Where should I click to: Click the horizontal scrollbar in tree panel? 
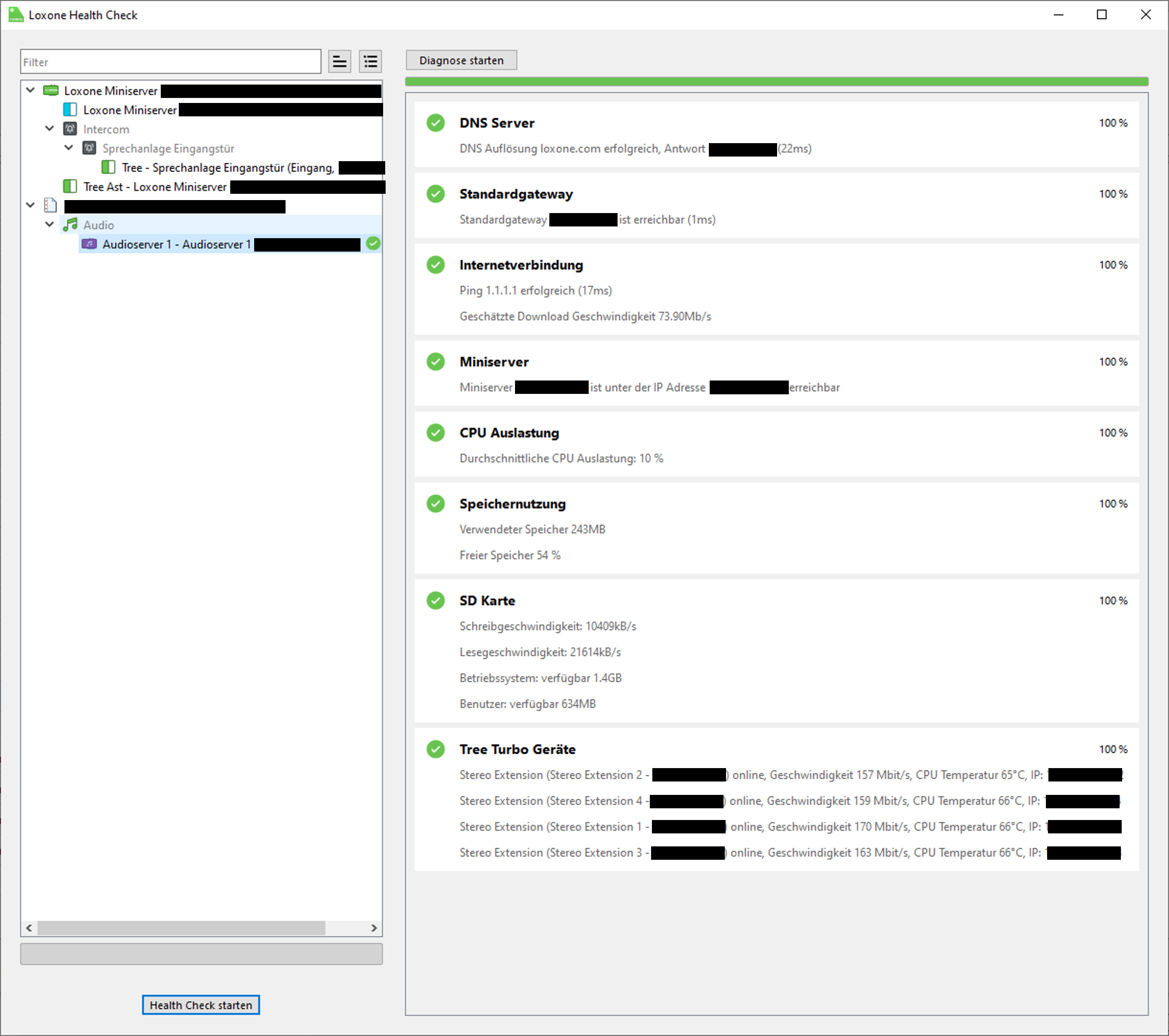tap(181, 927)
